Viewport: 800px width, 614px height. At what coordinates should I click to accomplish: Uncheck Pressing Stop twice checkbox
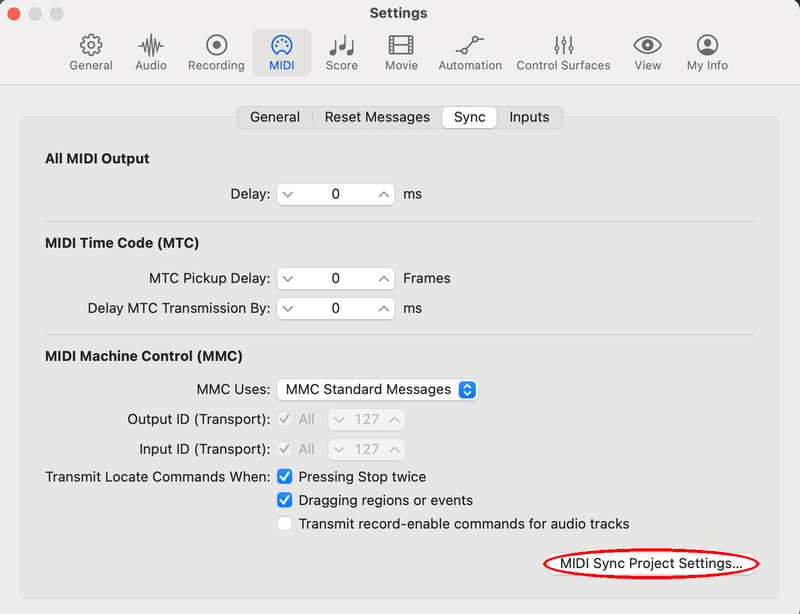coord(285,477)
